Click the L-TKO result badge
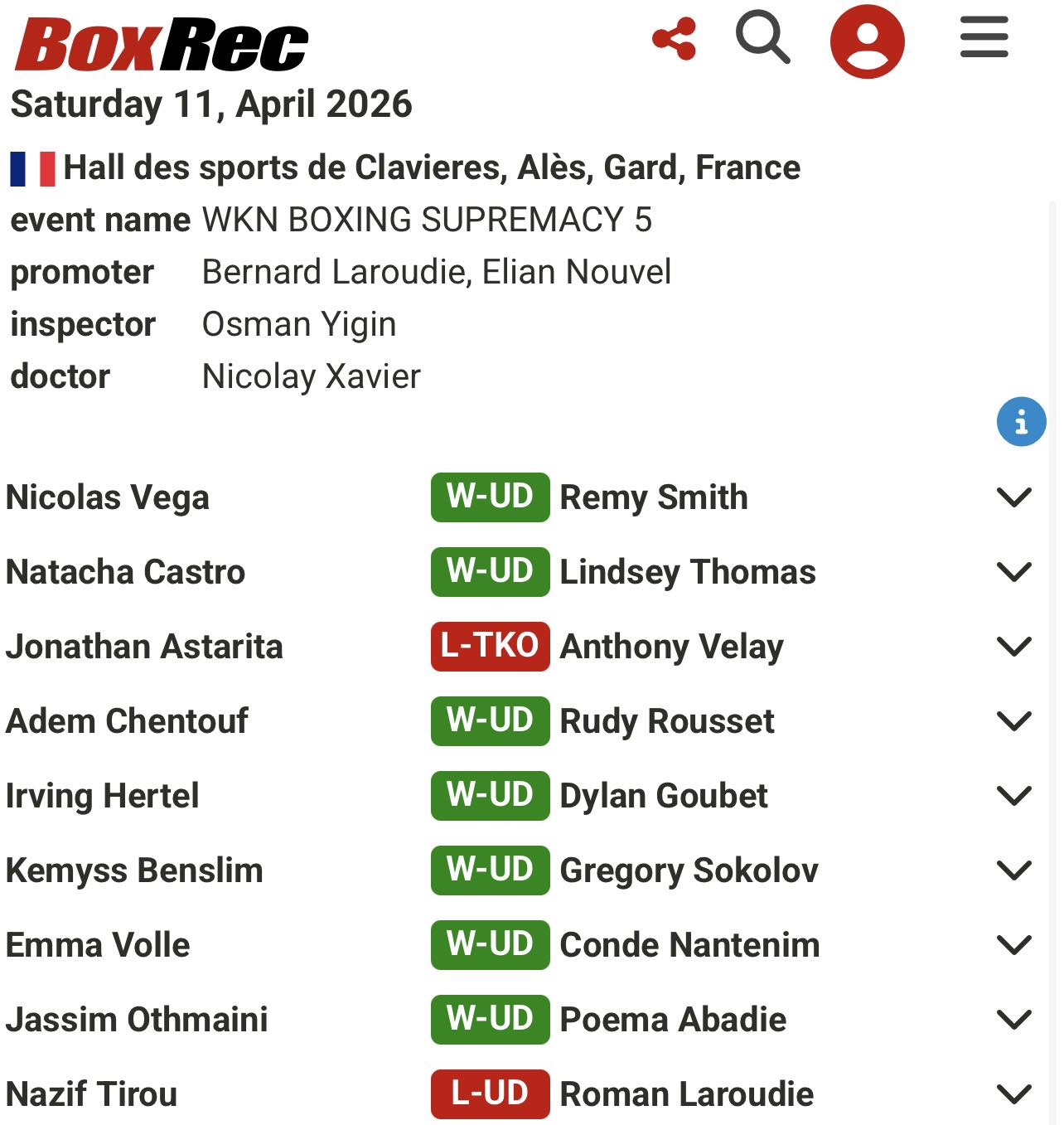1064x1125 pixels. [x=490, y=647]
